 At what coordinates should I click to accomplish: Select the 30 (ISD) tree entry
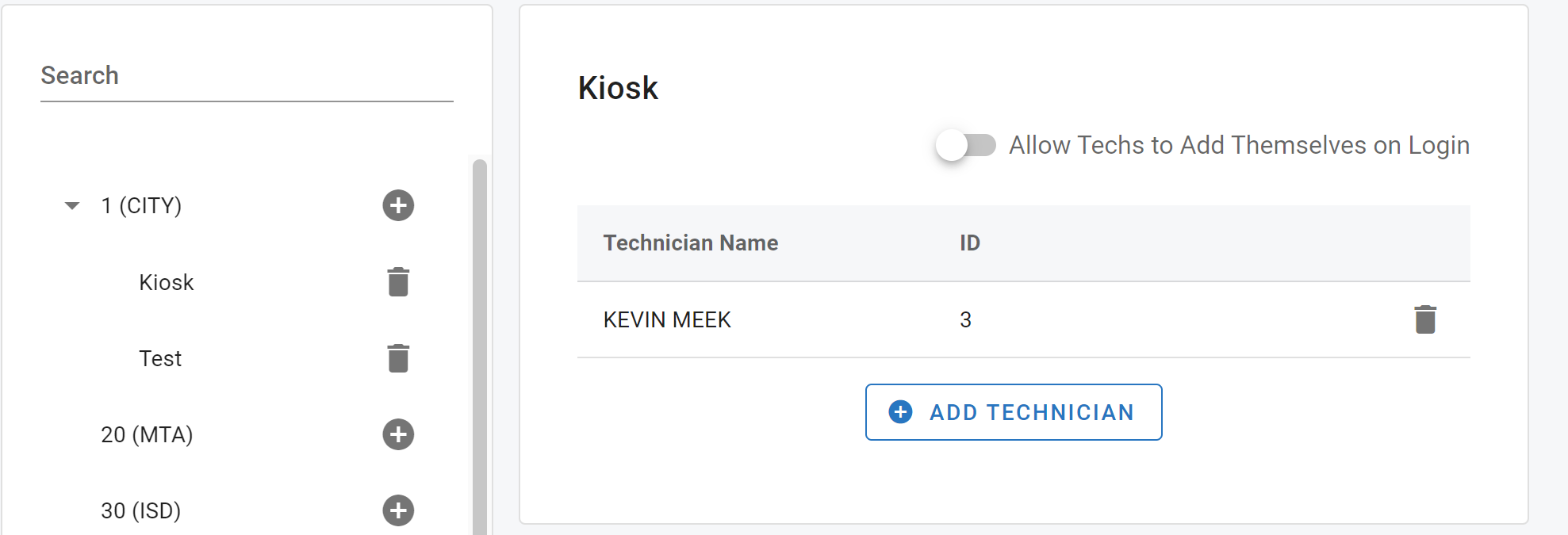click(x=140, y=510)
